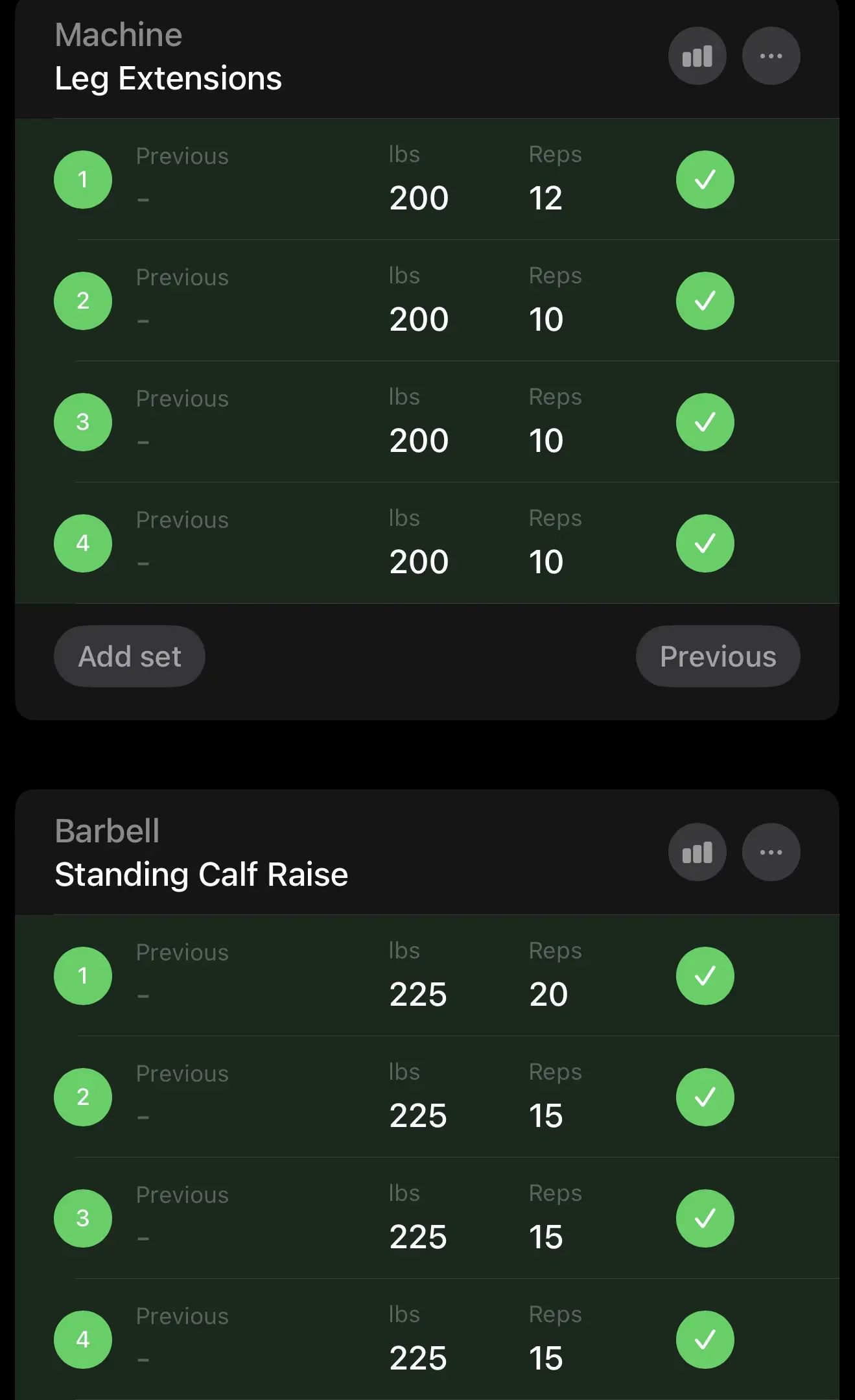
Task: Toggle Standing Calf Raise set 3 checkmark
Action: point(705,1218)
